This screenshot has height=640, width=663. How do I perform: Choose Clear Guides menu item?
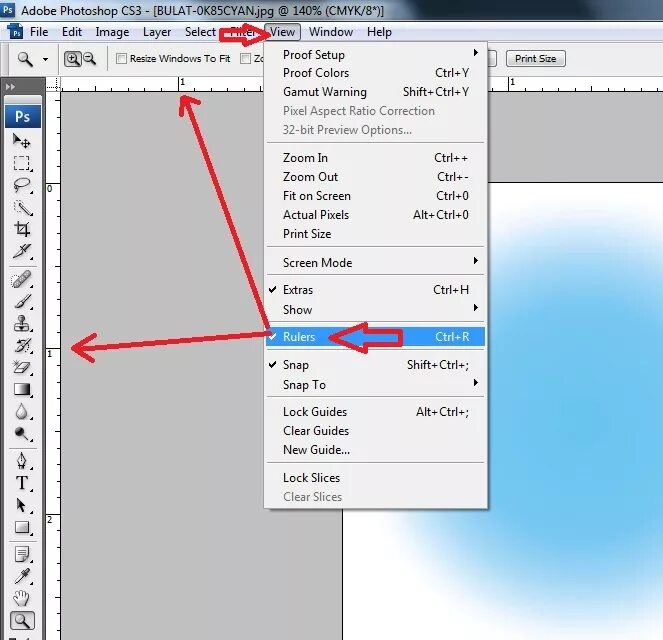pos(375,431)
